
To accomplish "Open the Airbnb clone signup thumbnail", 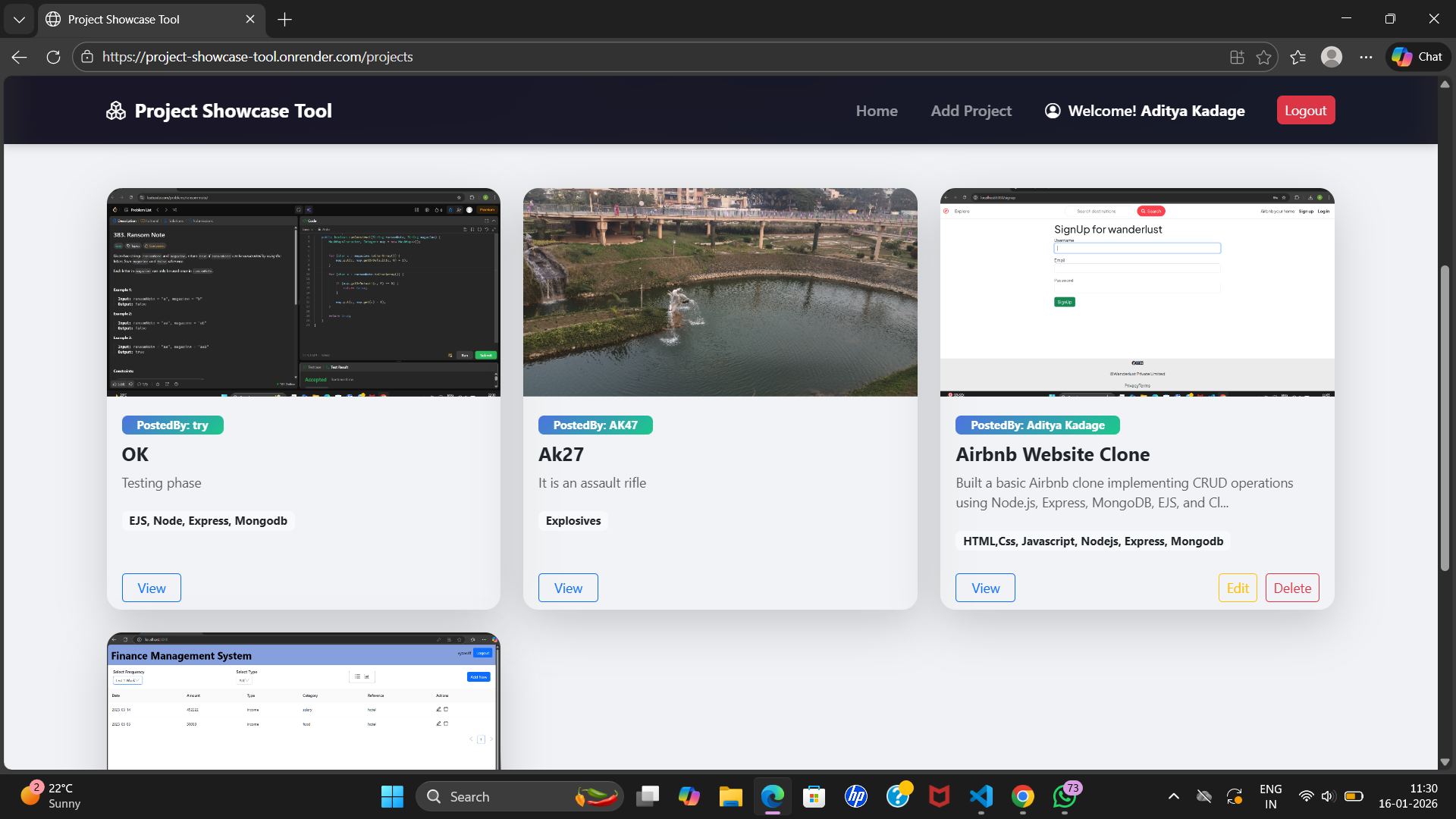I will tap(1137, 292).
